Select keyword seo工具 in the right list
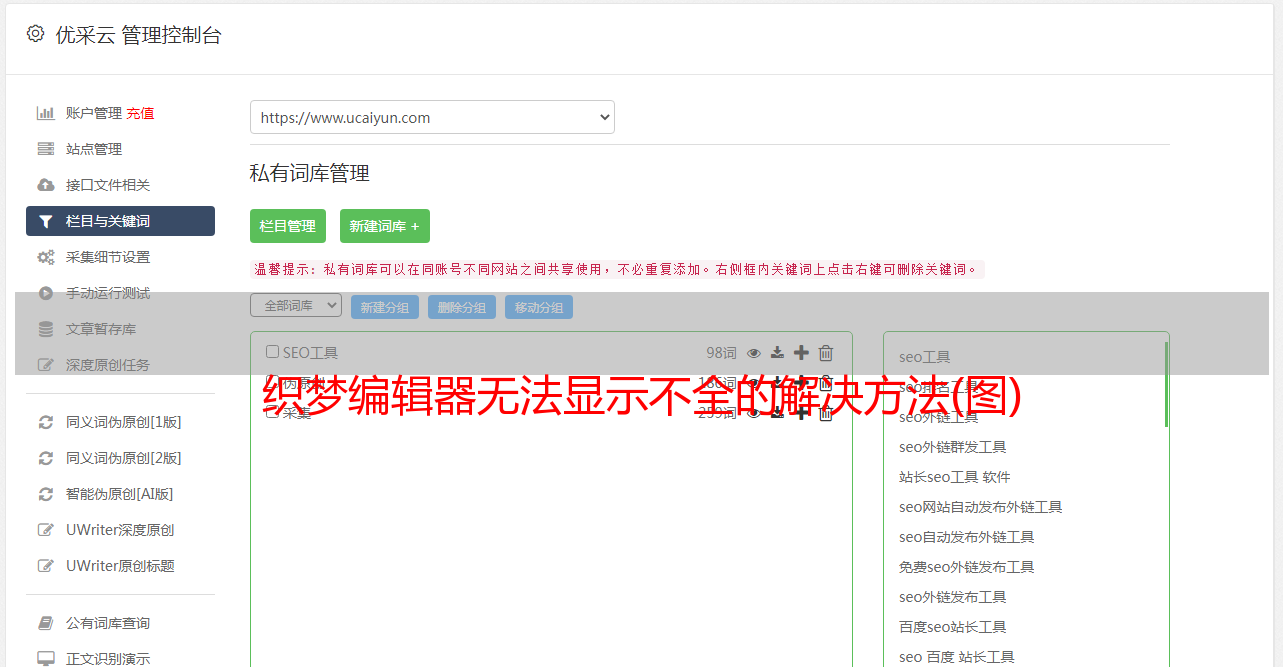The image size is (1283, 667). pyautogui.click(x=925, y=357)
